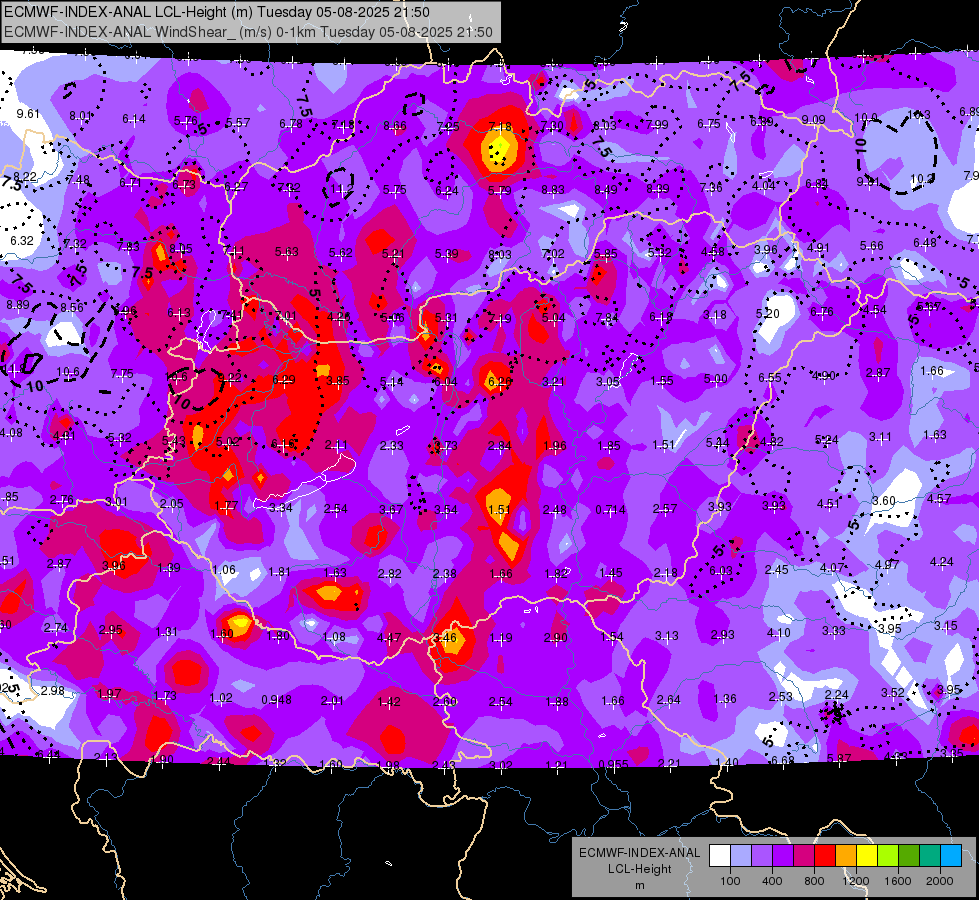This screenshot has height=900, width=979.
Task: Click the teal swatch in the legend
Action: (x=930, y=856)
